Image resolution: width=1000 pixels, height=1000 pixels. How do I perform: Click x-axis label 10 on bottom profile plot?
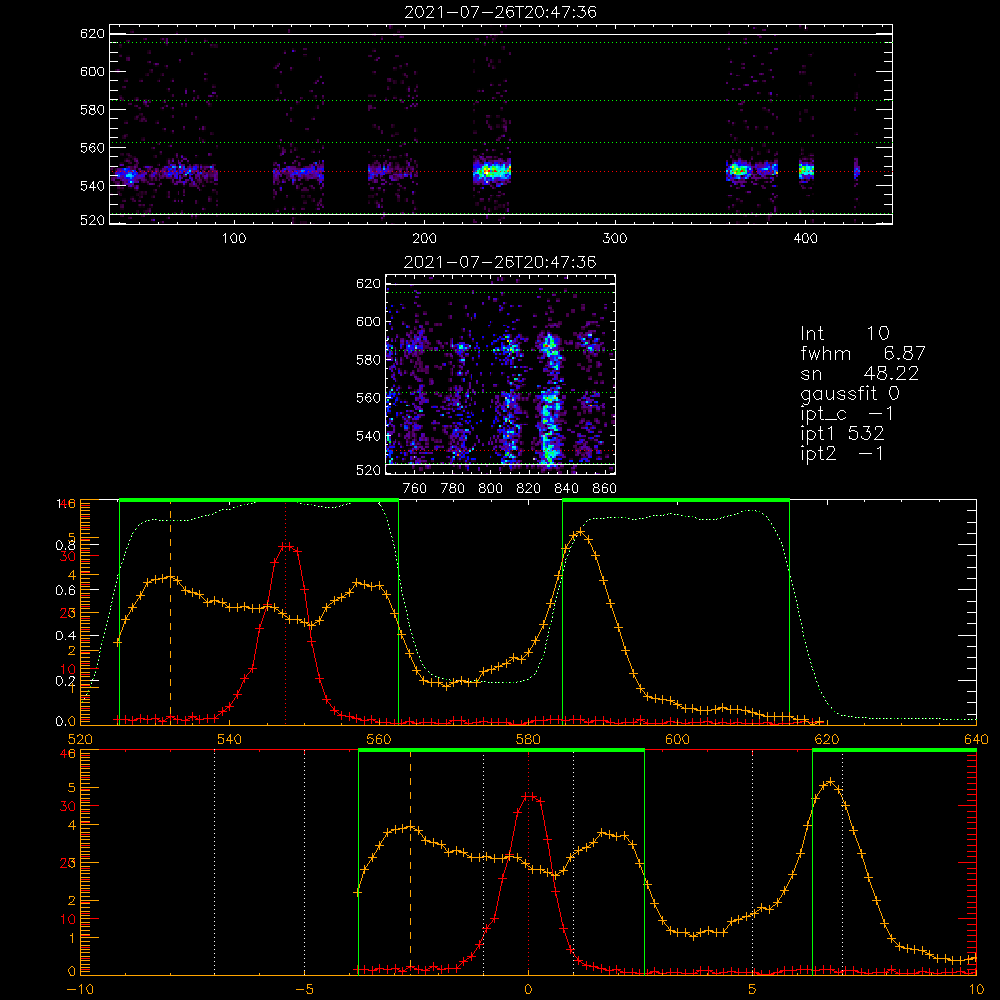pyautogui.click(x=976, y=989)
